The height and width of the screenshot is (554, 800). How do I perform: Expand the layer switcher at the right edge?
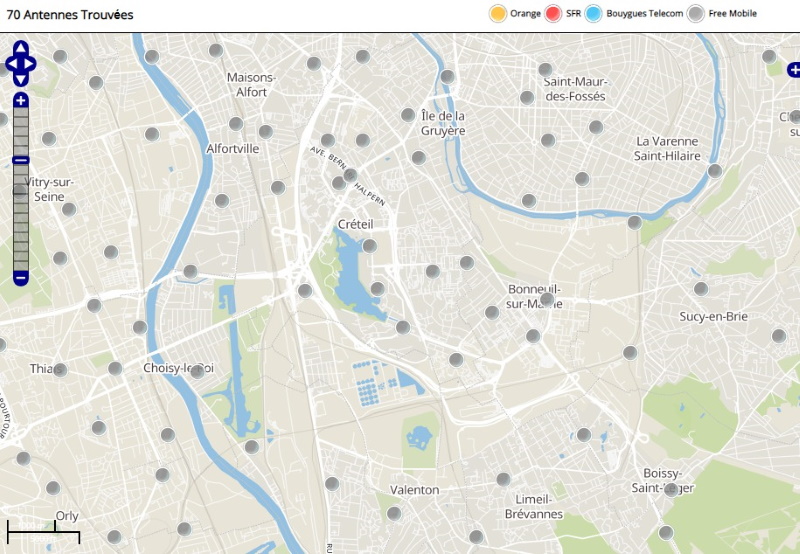(x=794, y=70)
